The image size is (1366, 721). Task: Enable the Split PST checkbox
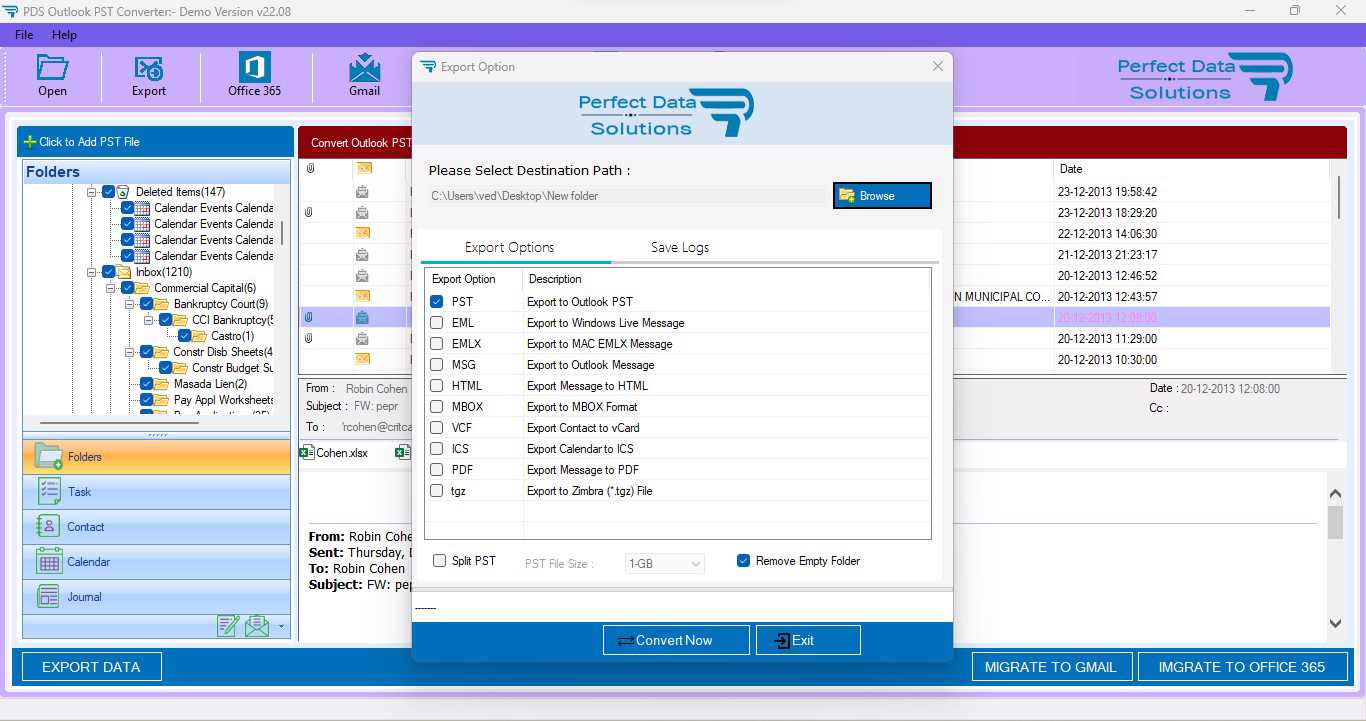click(x=439, y=561)
